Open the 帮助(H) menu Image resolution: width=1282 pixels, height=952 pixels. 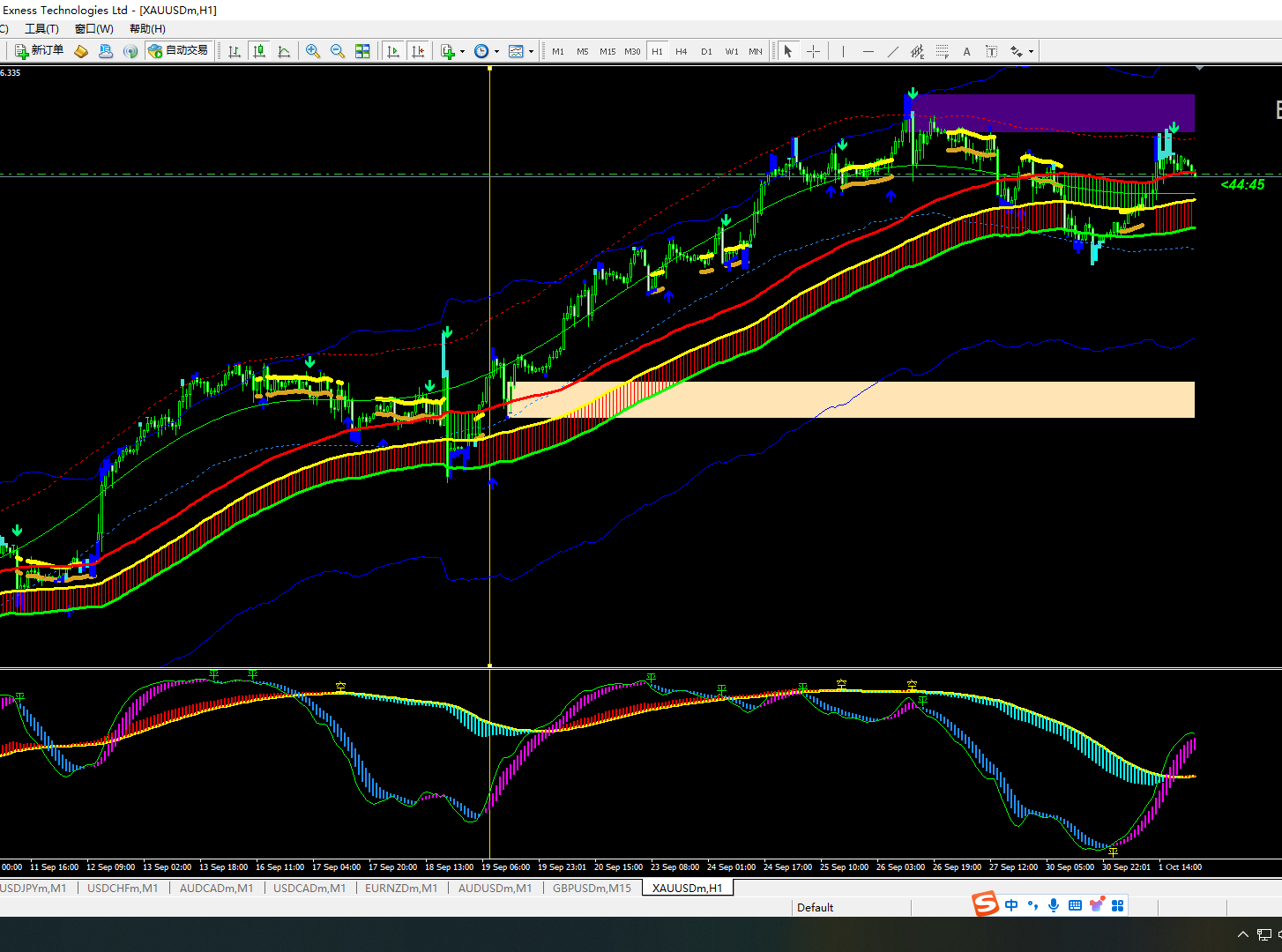[147, 29]
